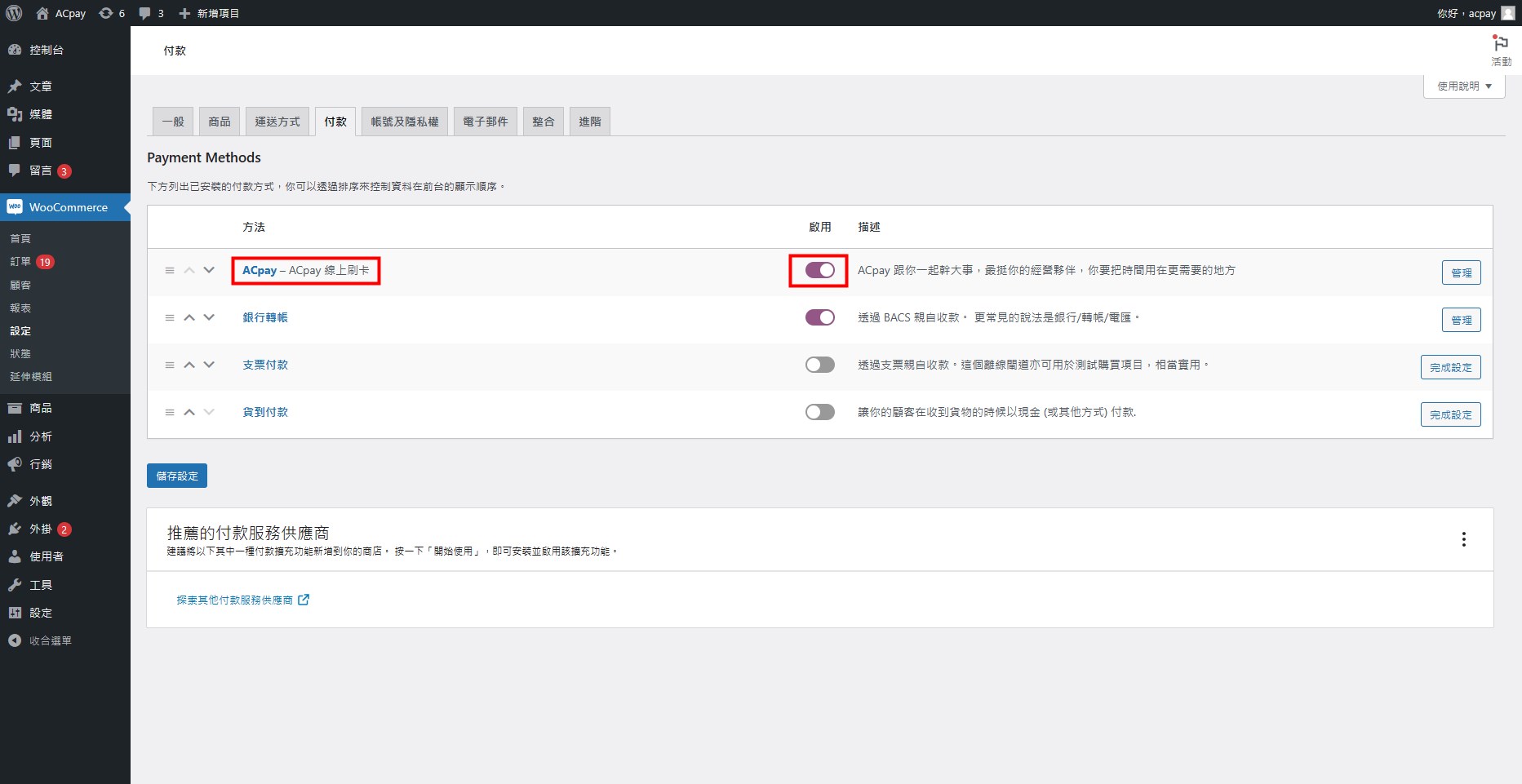Open the WooCommerce sidebar menu
Image resolution: width=1522 pixels, height=784 pixels.
(x=65, y=207)
